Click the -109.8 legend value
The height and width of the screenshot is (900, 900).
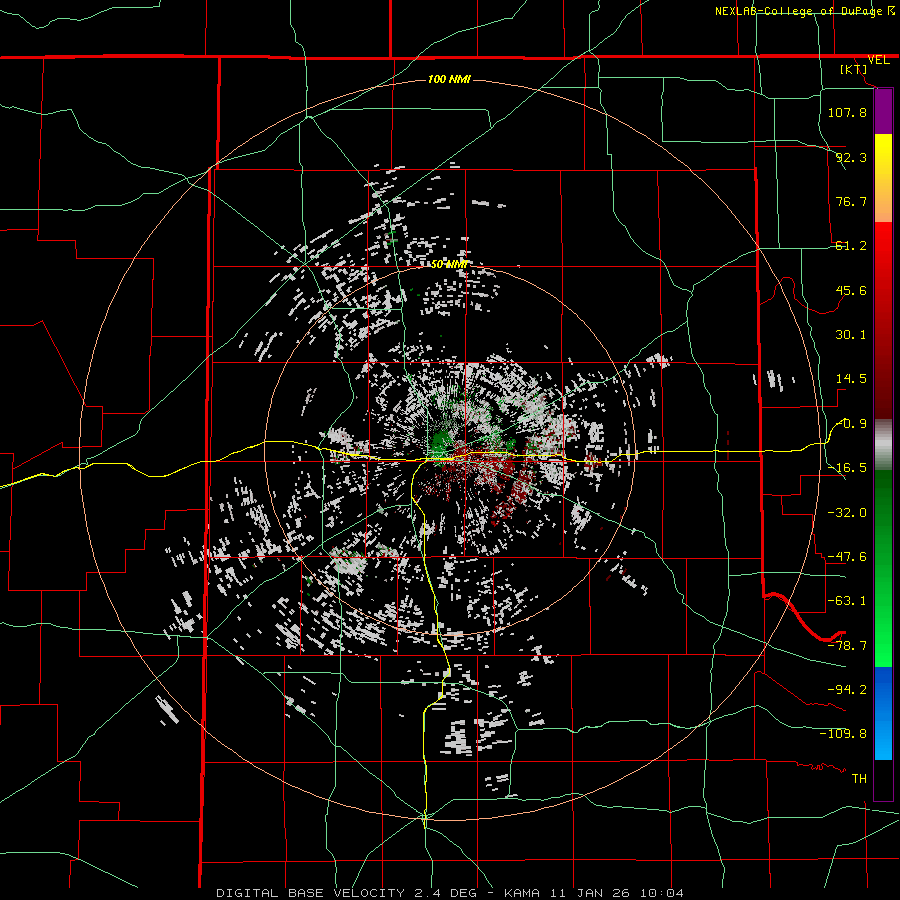(843, 734)
